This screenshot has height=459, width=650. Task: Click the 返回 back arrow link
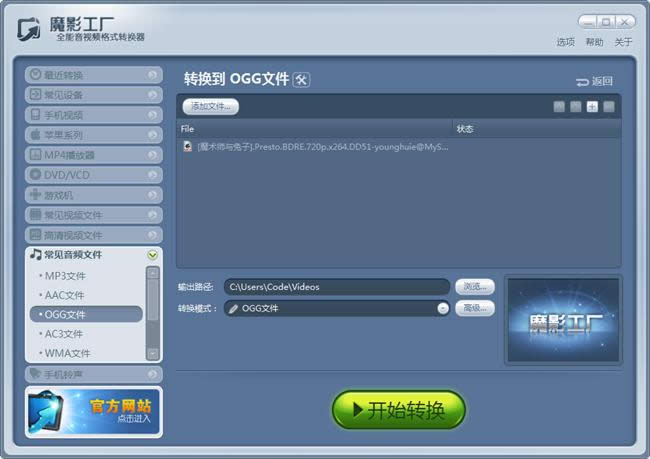coord(594,82)
